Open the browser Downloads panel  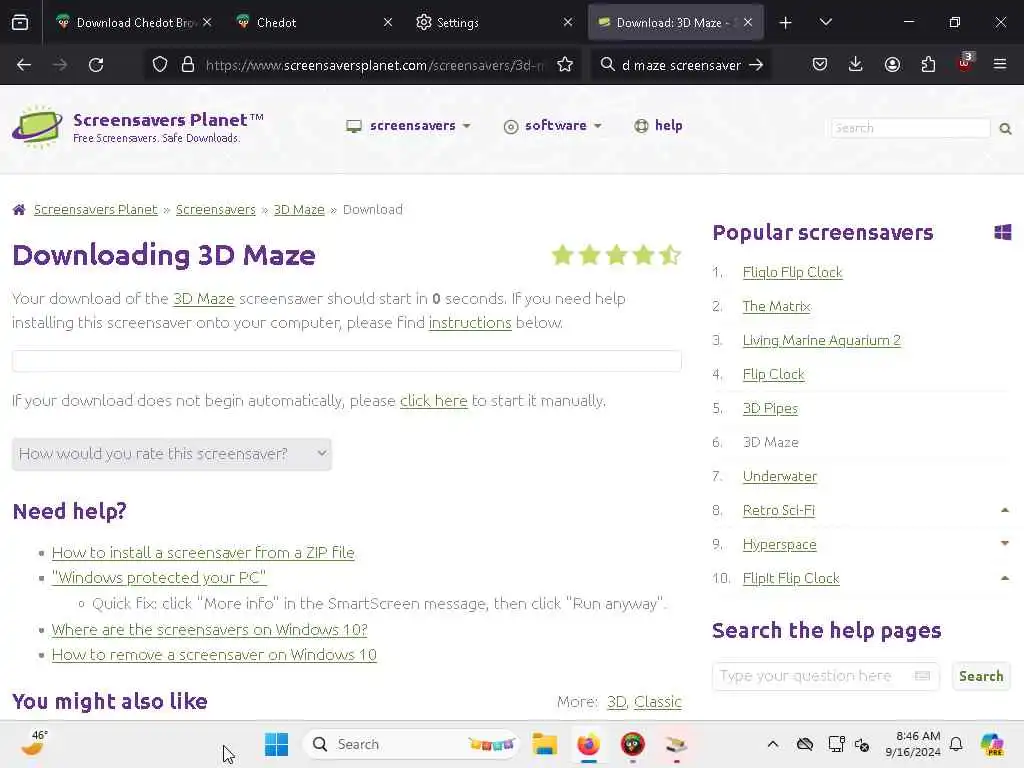coord(856,64)
